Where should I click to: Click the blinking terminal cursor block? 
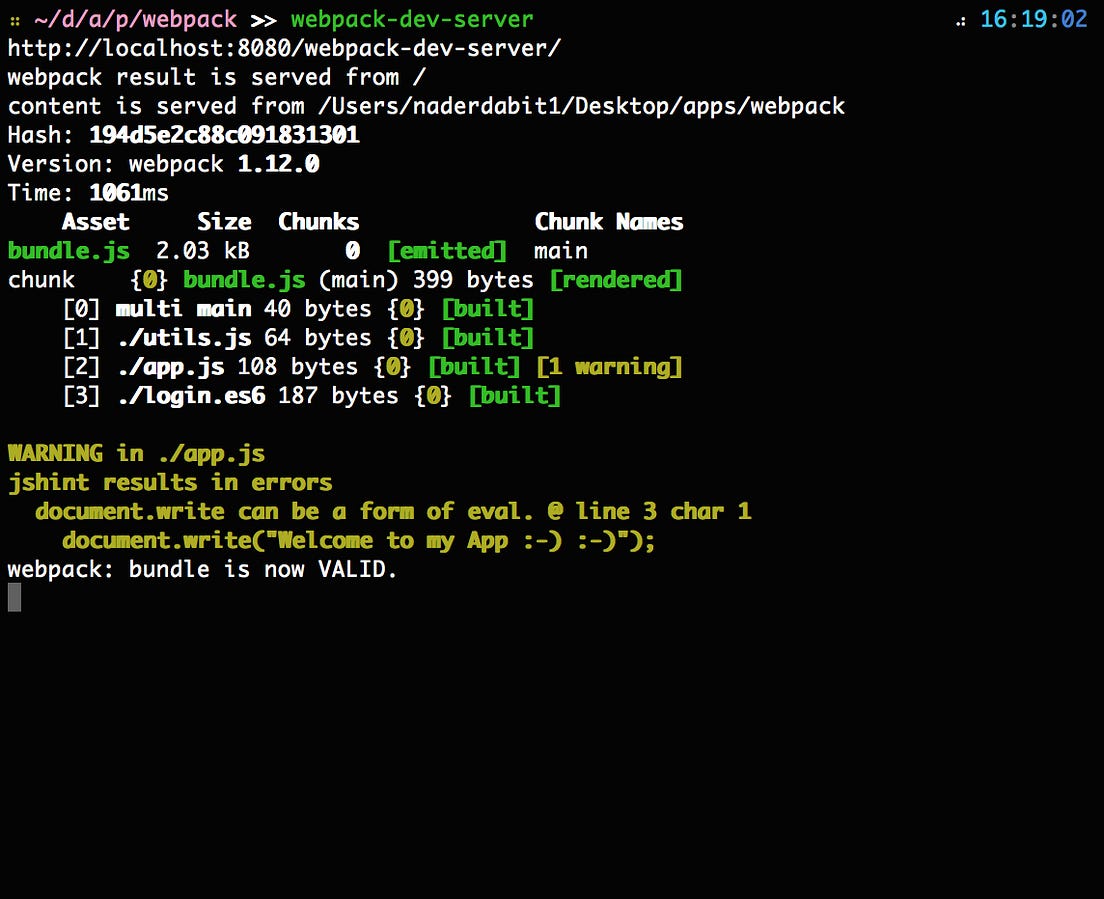14,597
